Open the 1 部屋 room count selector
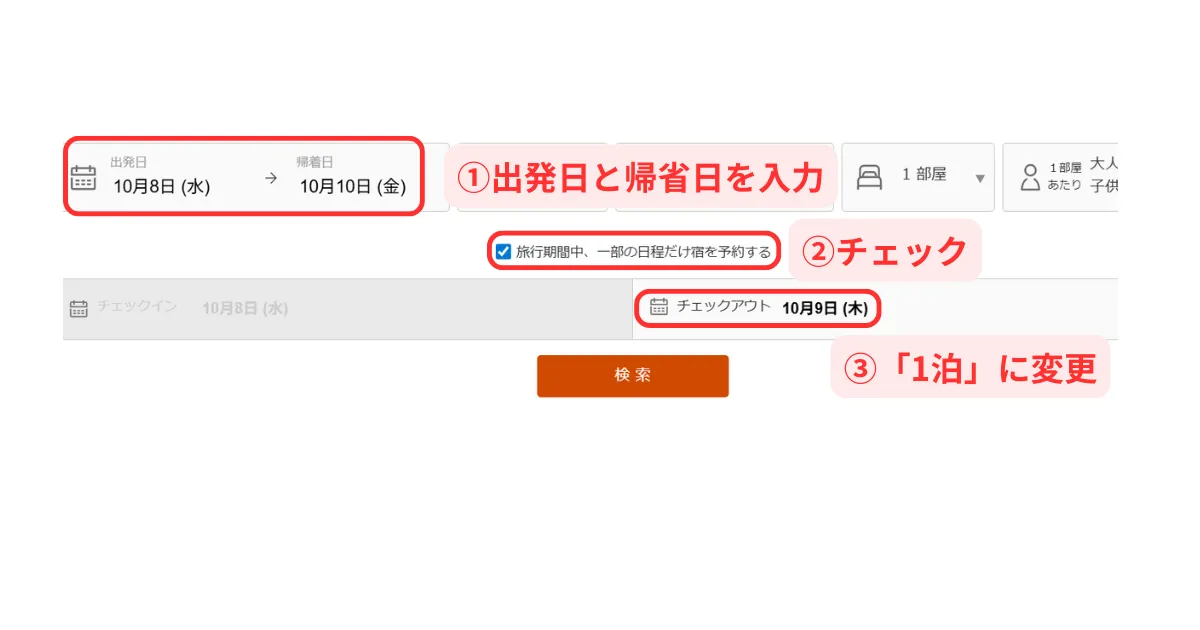 click(918, 177)
